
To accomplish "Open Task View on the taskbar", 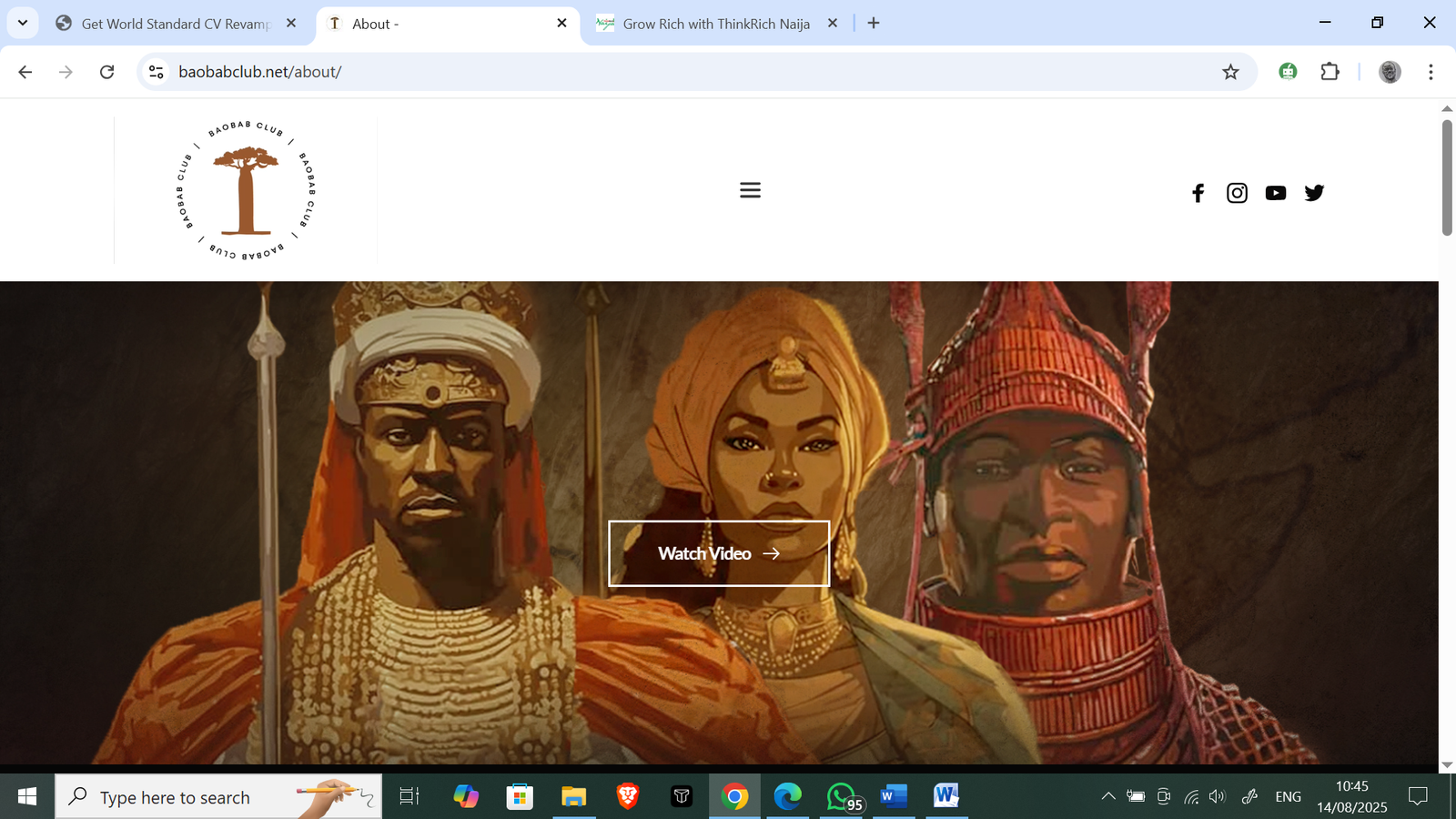I will 409,797.
